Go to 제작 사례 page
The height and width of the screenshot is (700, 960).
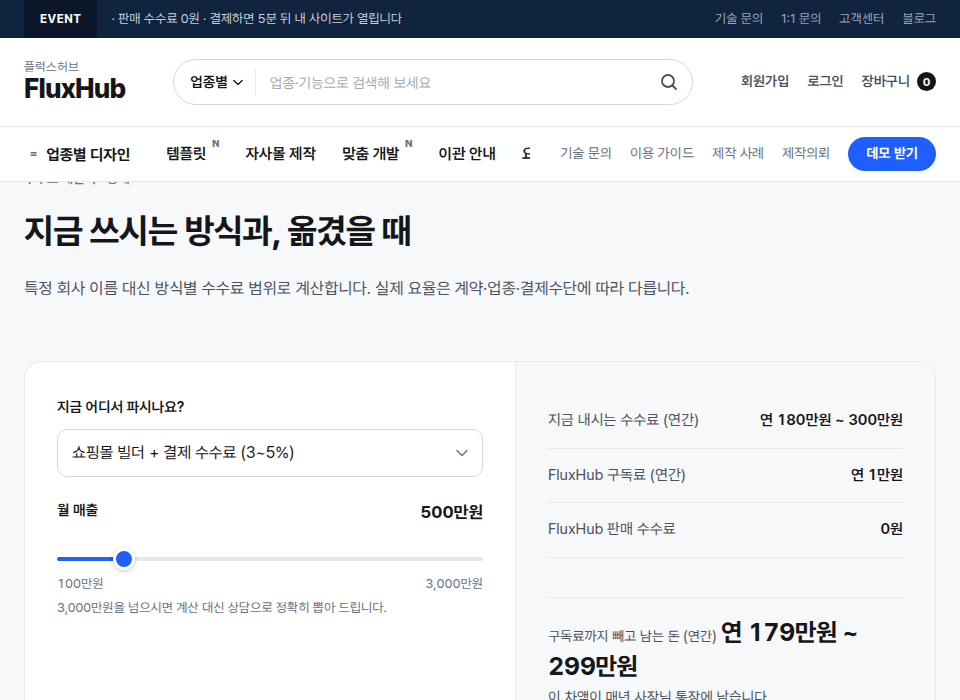click(x=738, y=153)
